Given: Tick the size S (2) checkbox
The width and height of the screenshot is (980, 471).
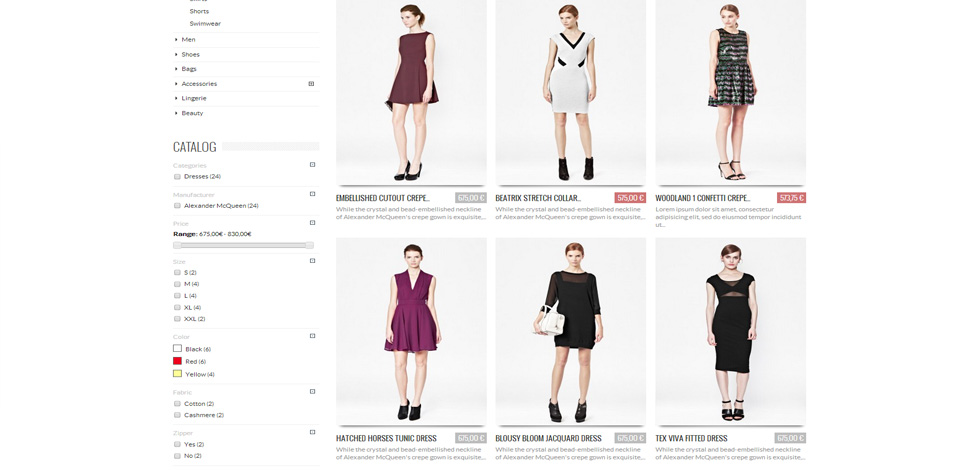Looking at the screenshot, I should pos(177,272).
